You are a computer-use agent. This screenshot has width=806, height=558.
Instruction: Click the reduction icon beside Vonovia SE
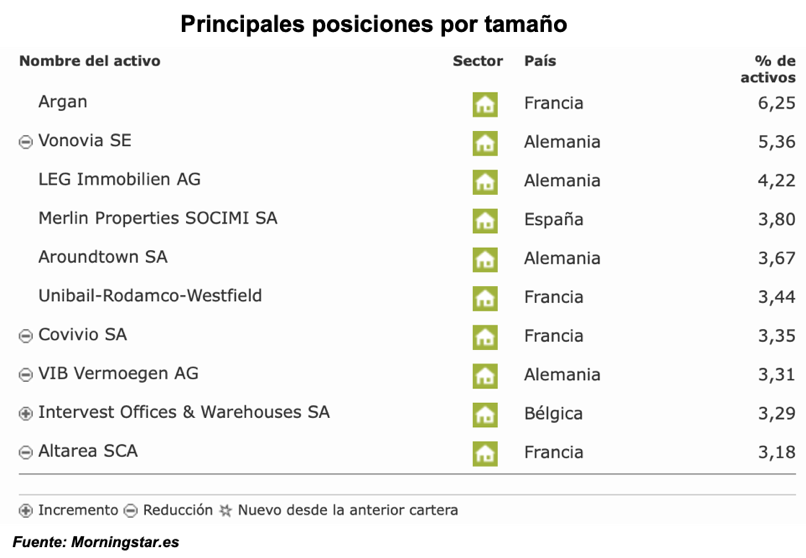coord(26,142)
